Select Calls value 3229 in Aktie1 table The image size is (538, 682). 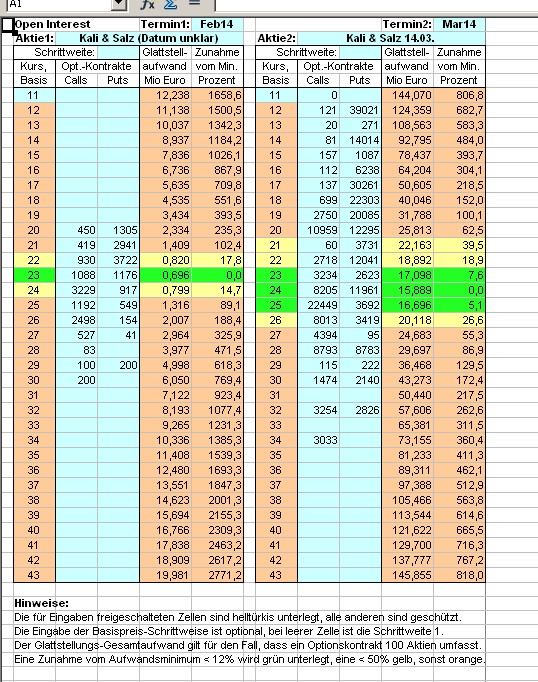click(x=76, y=290)
